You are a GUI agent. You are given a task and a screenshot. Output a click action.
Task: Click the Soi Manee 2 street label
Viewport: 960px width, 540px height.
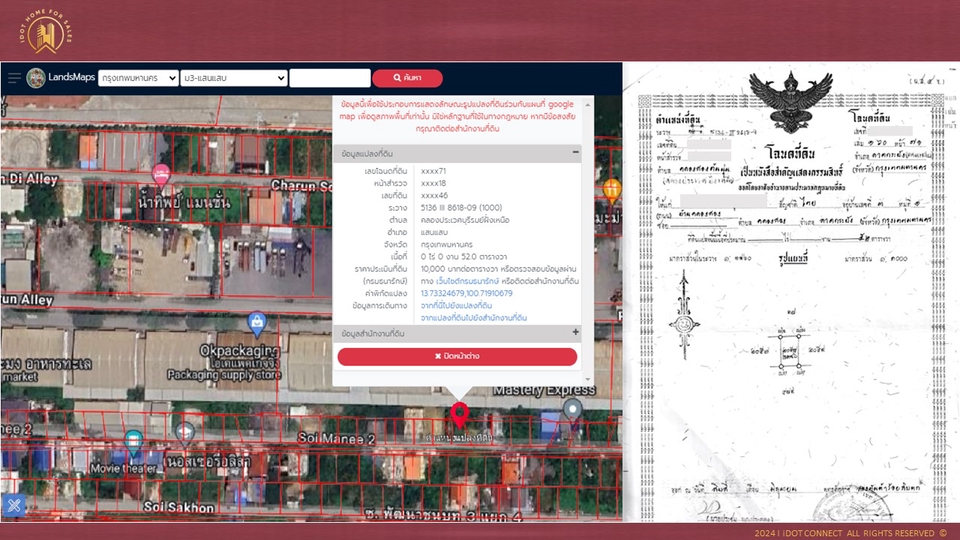pyautogui.click(x=336, y=438)
